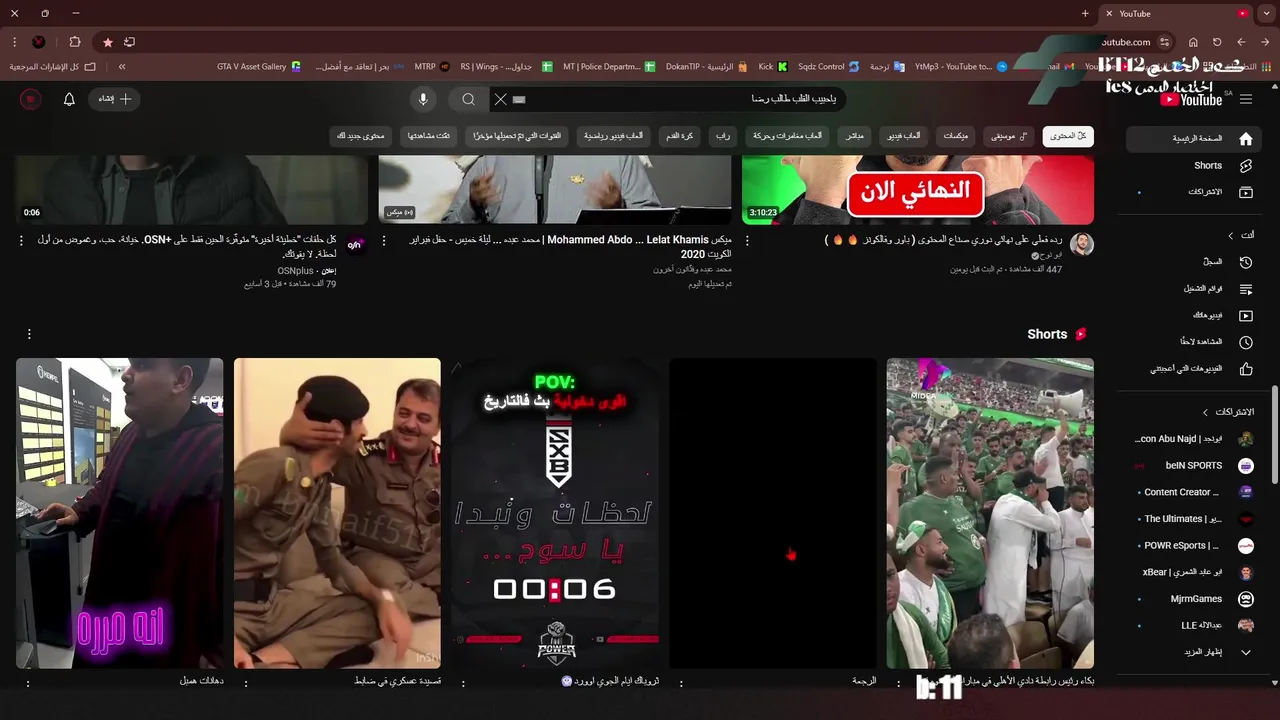Viewport: 1280px width, 720px height.
Task: Open bookmarks overflow chevron on bookmarks bar
Action: click(x=122, y=67)
